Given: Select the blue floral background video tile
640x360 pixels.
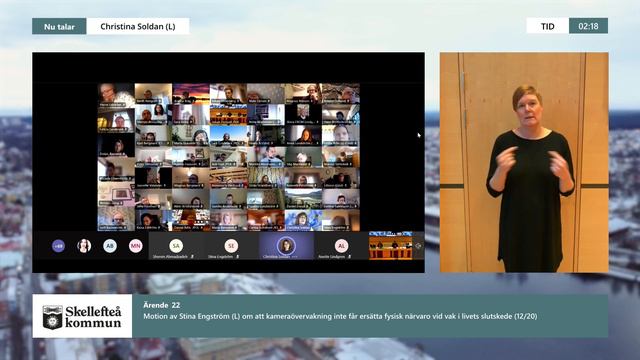Looking at the screenshot, I should (x=303, y=220).
